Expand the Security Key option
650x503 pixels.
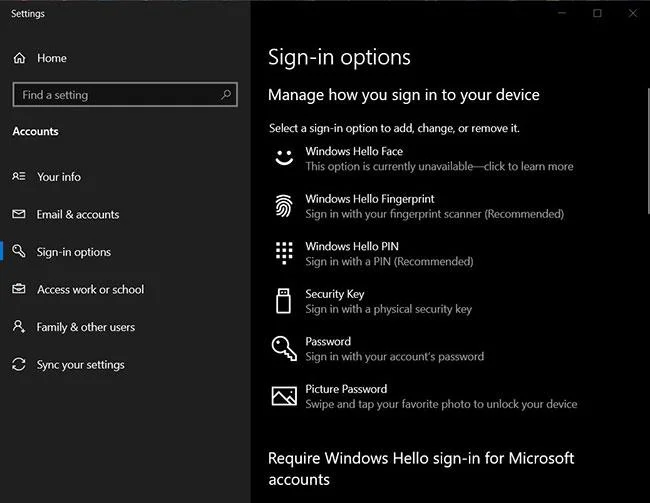373,301
